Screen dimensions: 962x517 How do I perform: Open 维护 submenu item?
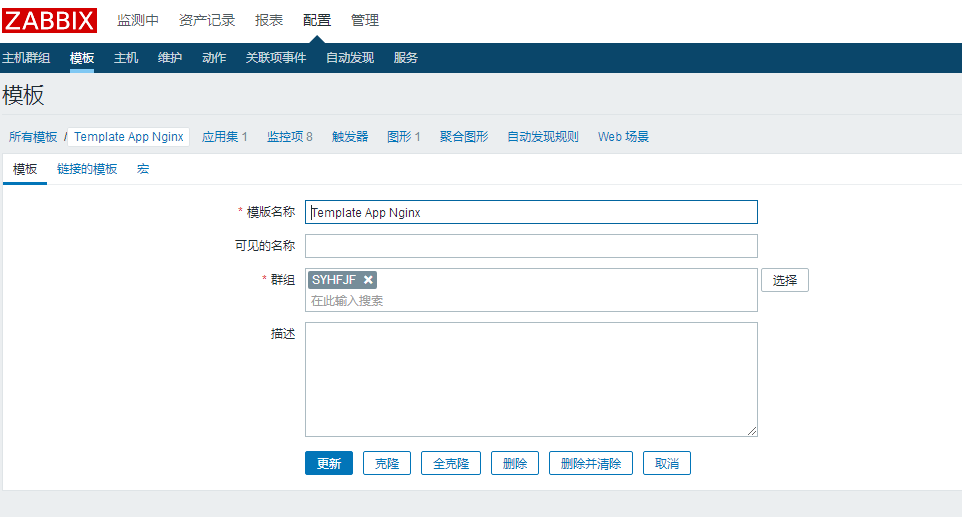pyautogui.click(x=170, y=58)
